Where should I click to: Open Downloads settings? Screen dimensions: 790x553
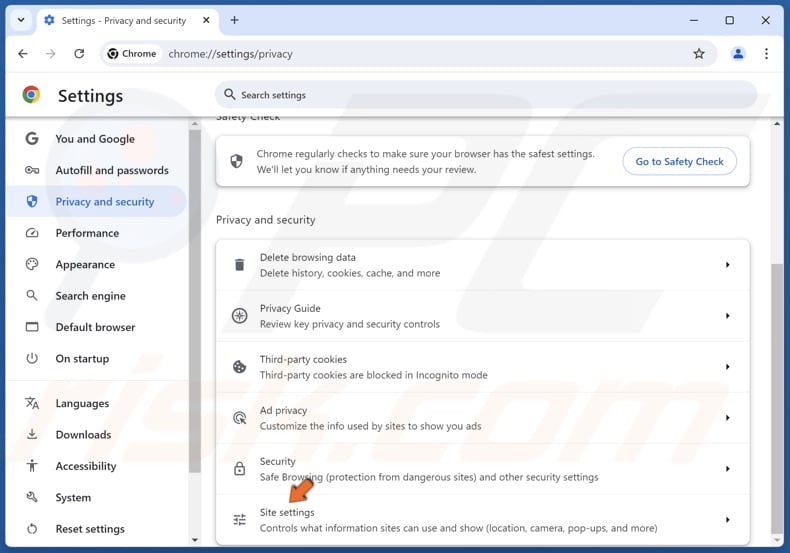tap(97, 435)
